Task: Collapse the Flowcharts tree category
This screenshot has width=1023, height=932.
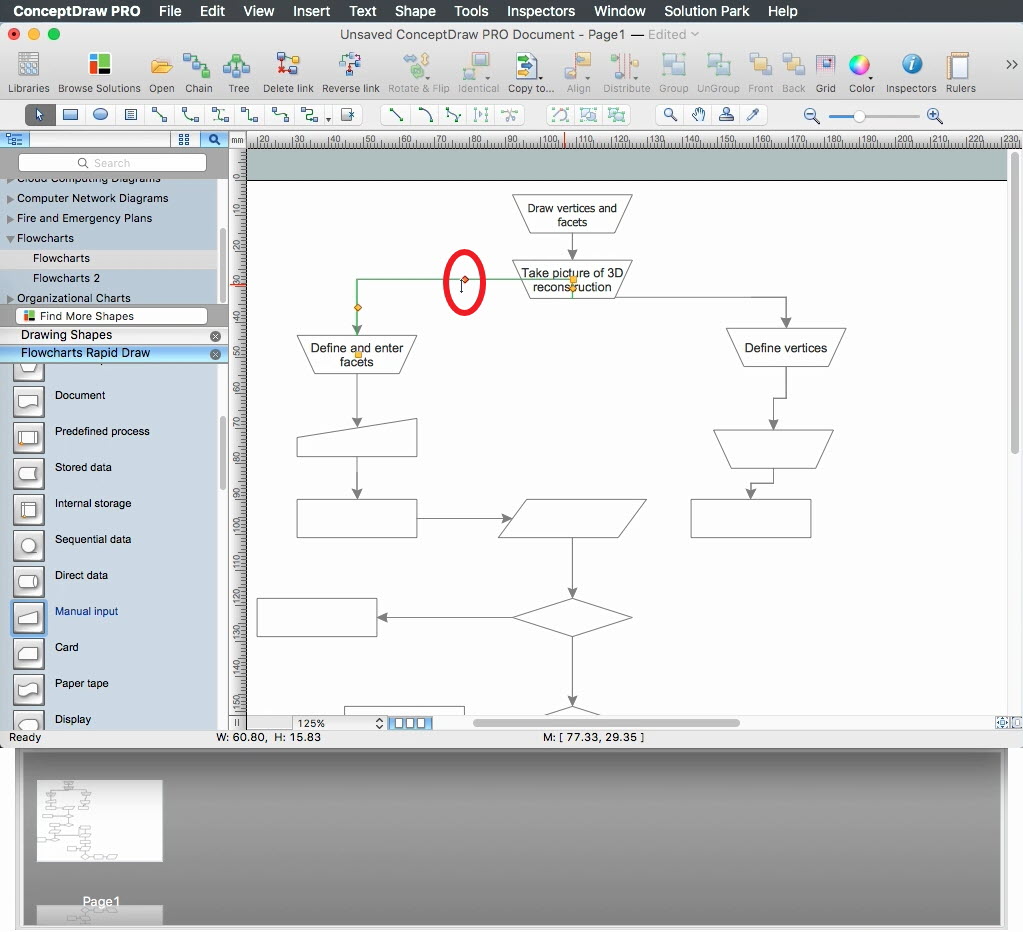Action: coord(10,239)
